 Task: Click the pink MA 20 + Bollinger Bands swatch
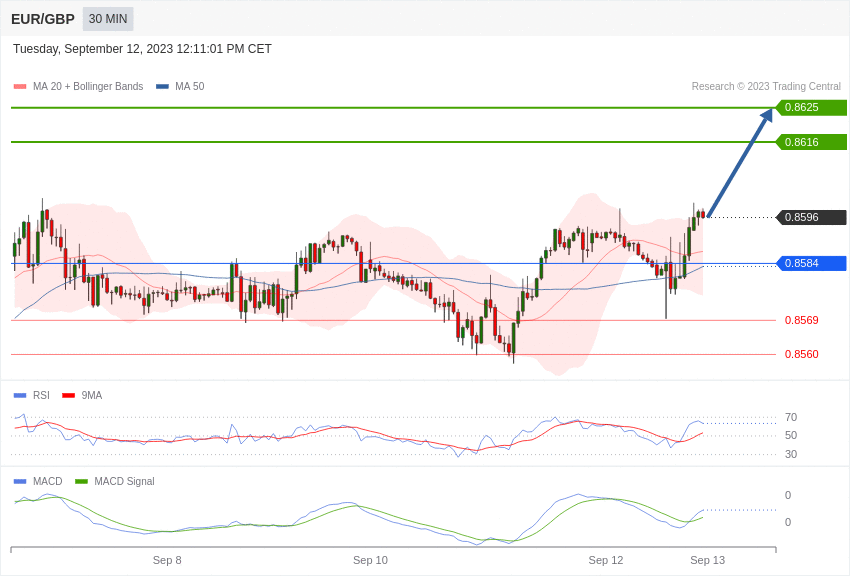coord(20,87)
